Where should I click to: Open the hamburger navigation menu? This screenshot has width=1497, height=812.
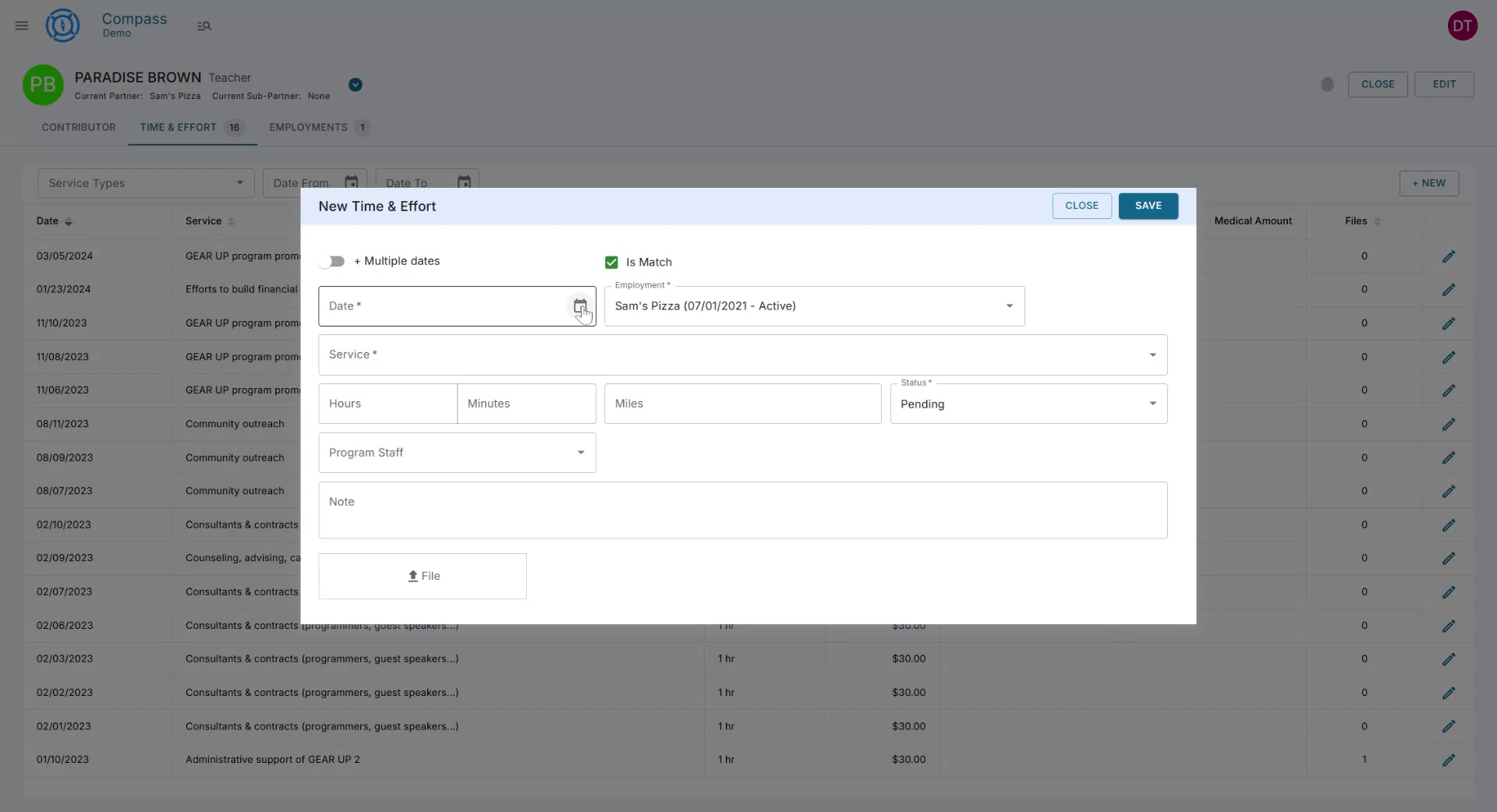pyautogui.click(x=21, y=25)
